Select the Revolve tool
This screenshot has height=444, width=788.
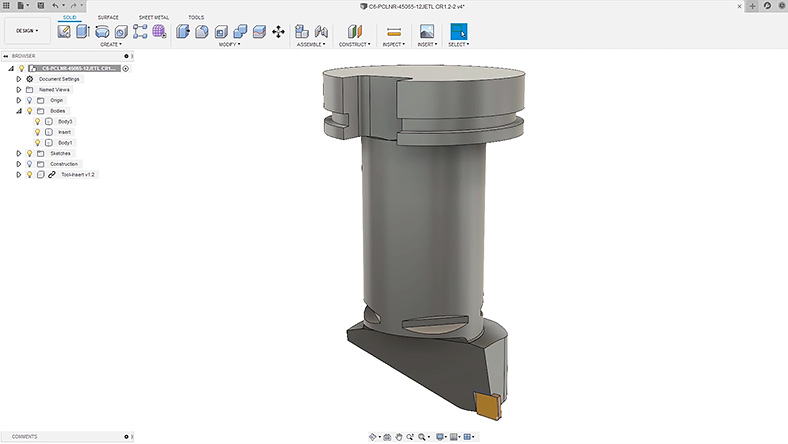tap(102, 32)
